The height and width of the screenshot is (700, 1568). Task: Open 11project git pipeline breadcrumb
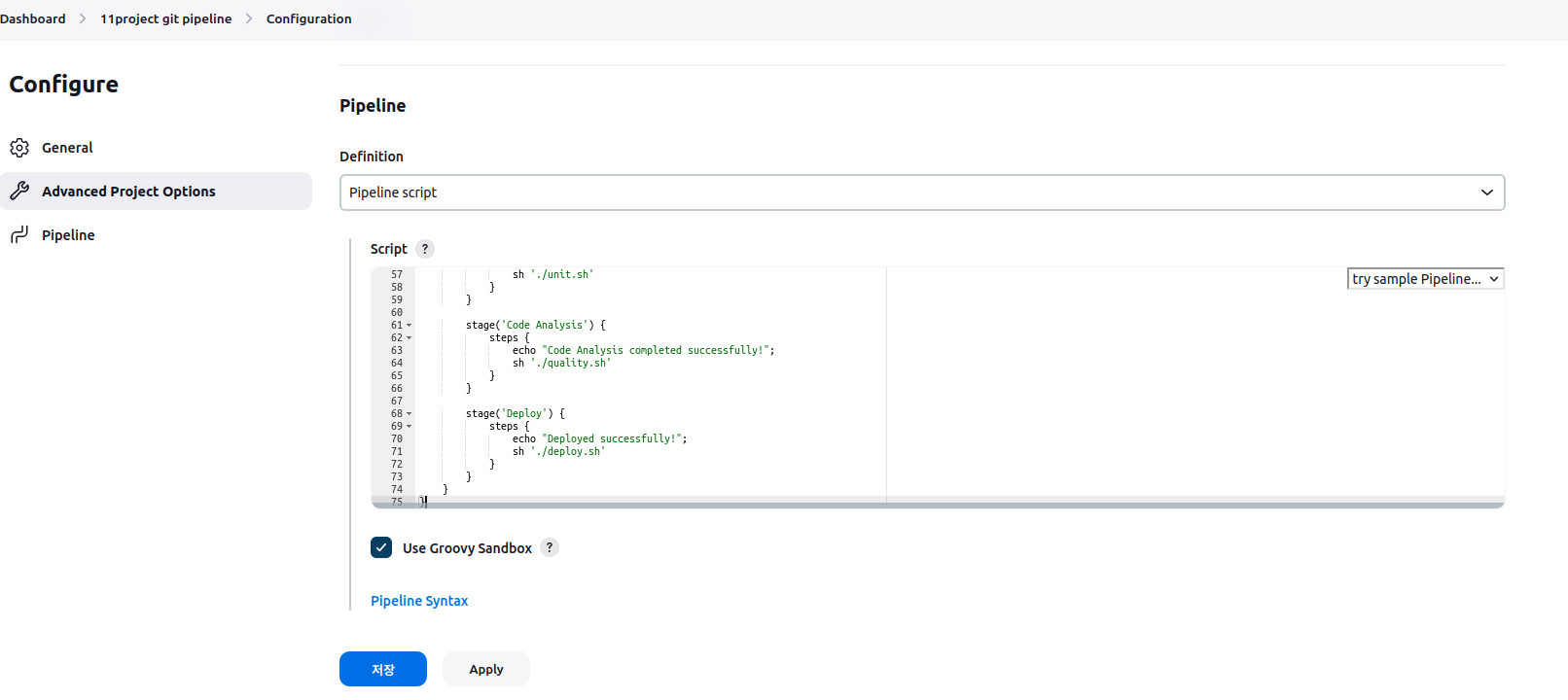click(166, 18)
